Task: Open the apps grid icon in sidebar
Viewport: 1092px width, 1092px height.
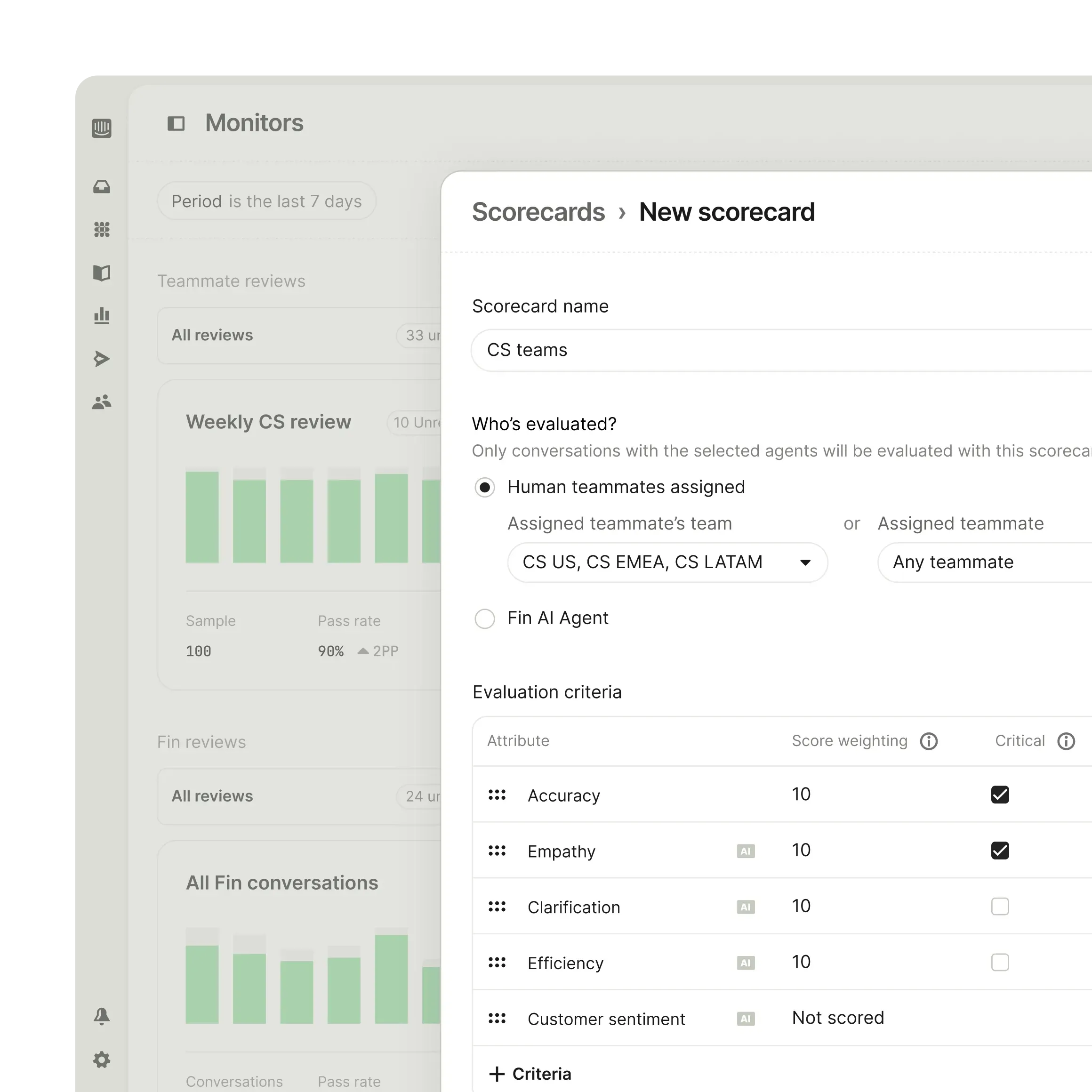Action: [102, 230]
